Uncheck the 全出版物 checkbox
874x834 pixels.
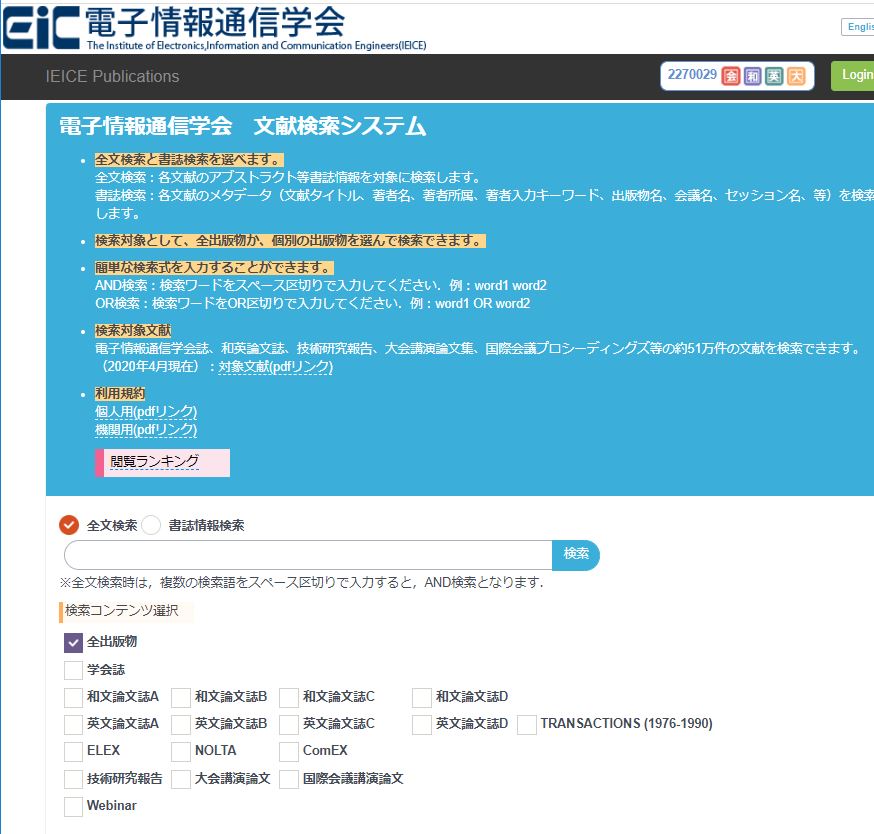74,642
